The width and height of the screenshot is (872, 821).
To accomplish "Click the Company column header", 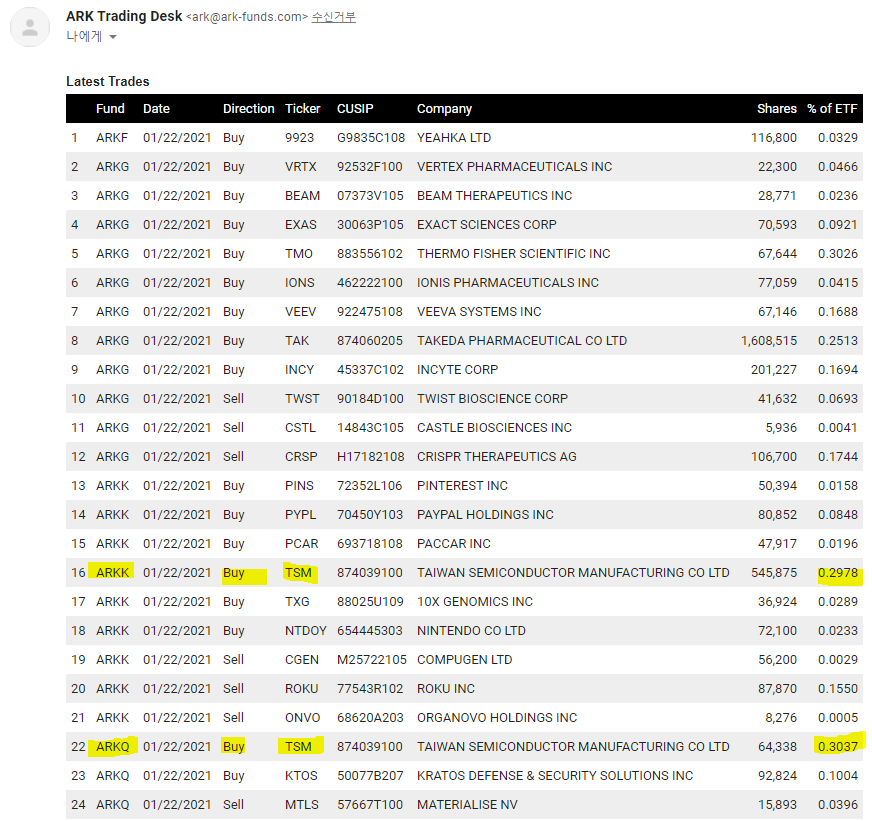I will 444,109.
